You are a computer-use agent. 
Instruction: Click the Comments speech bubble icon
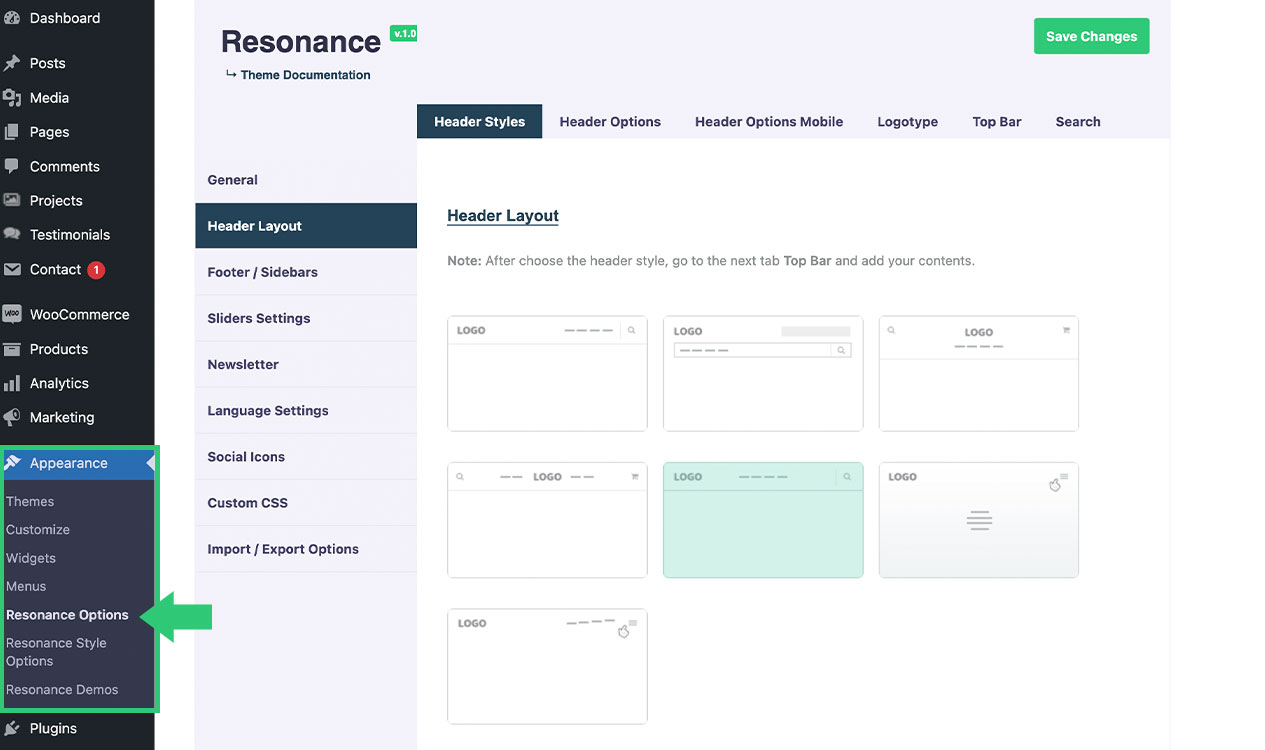pyautogui.click(x=12, y=166)
